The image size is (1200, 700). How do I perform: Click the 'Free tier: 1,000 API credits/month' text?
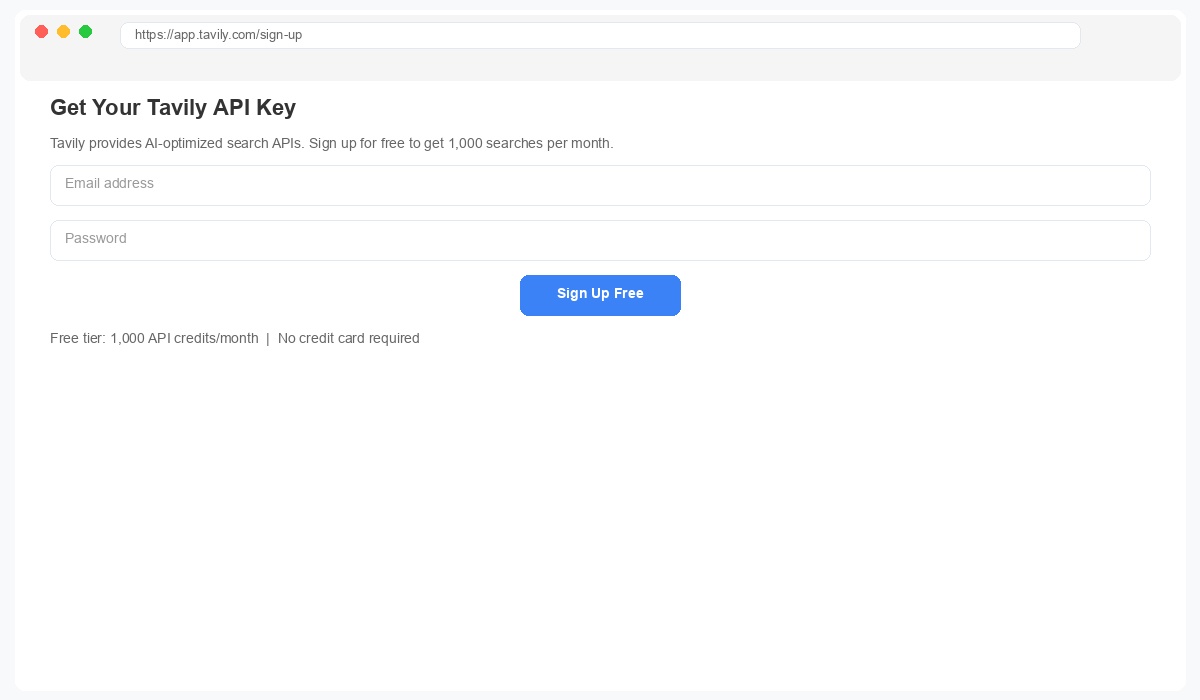154,338
